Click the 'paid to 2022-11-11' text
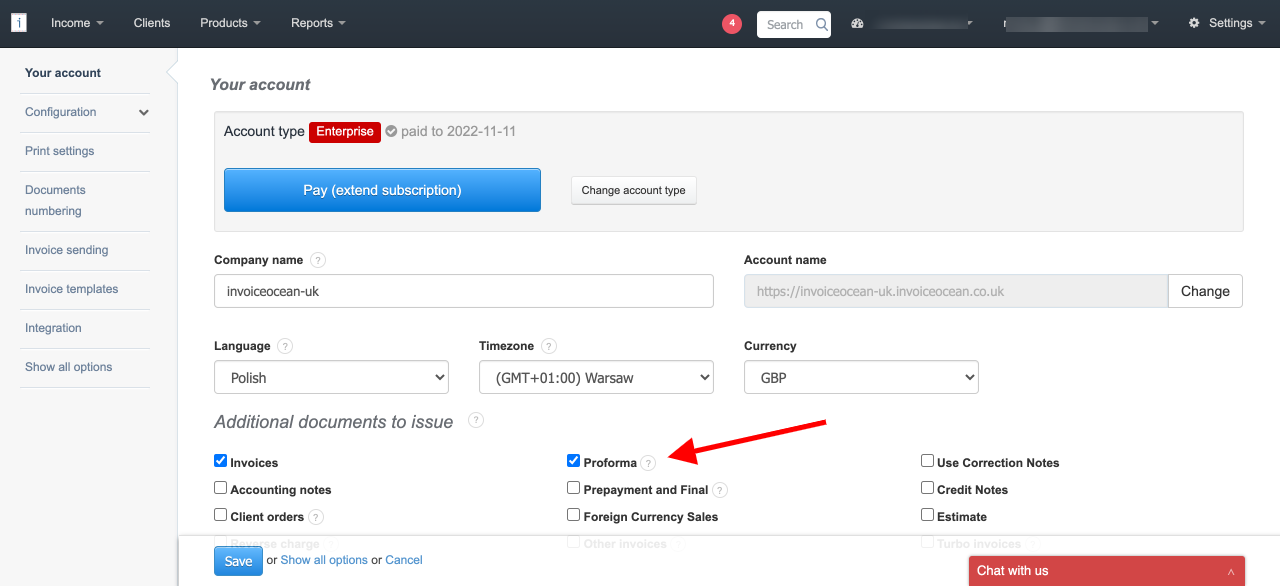The height and width of the screenshot is (586, 1280). (x=458, y=131)
